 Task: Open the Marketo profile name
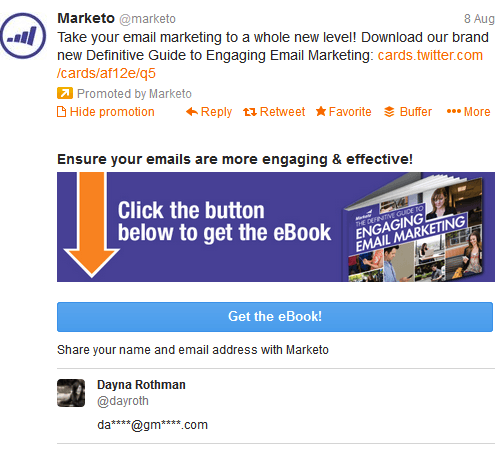[86, 18]
